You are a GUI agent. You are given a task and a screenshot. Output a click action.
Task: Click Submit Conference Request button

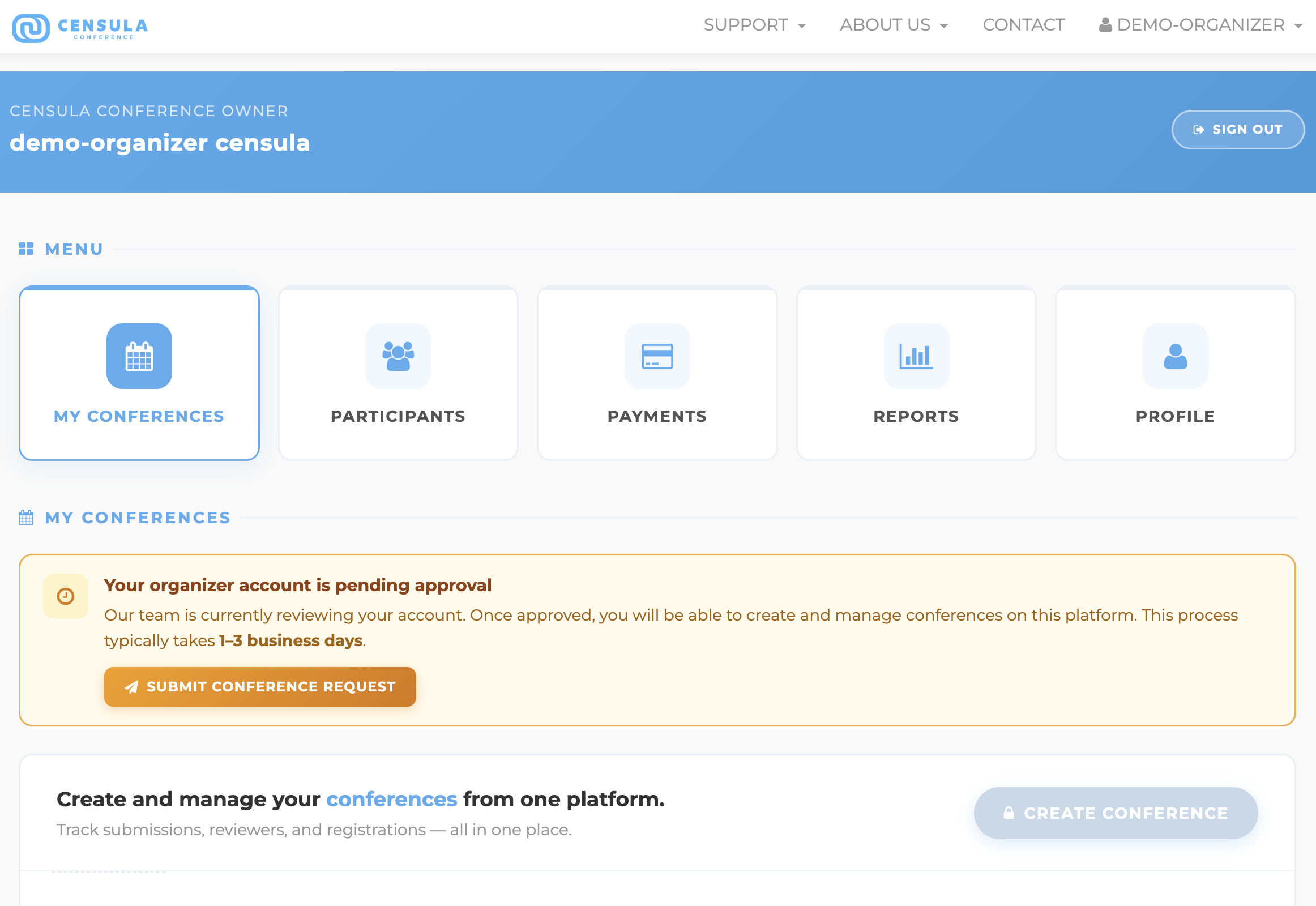coord(260,687)
